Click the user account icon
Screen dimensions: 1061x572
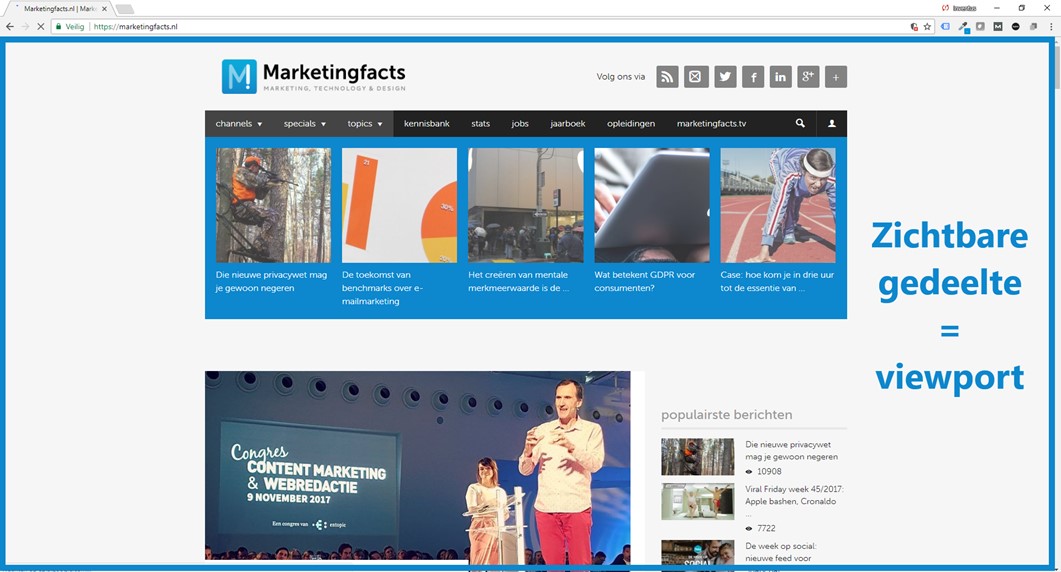click(x=831, y=124)
